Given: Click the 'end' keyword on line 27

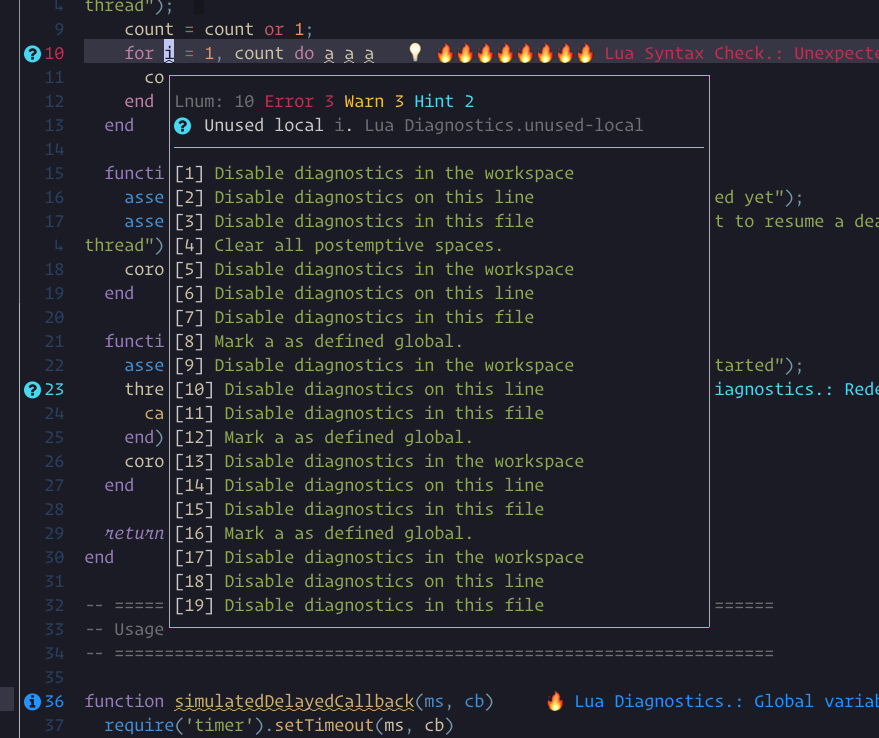Looking at the screenshot, I should (x=119, y=485).
